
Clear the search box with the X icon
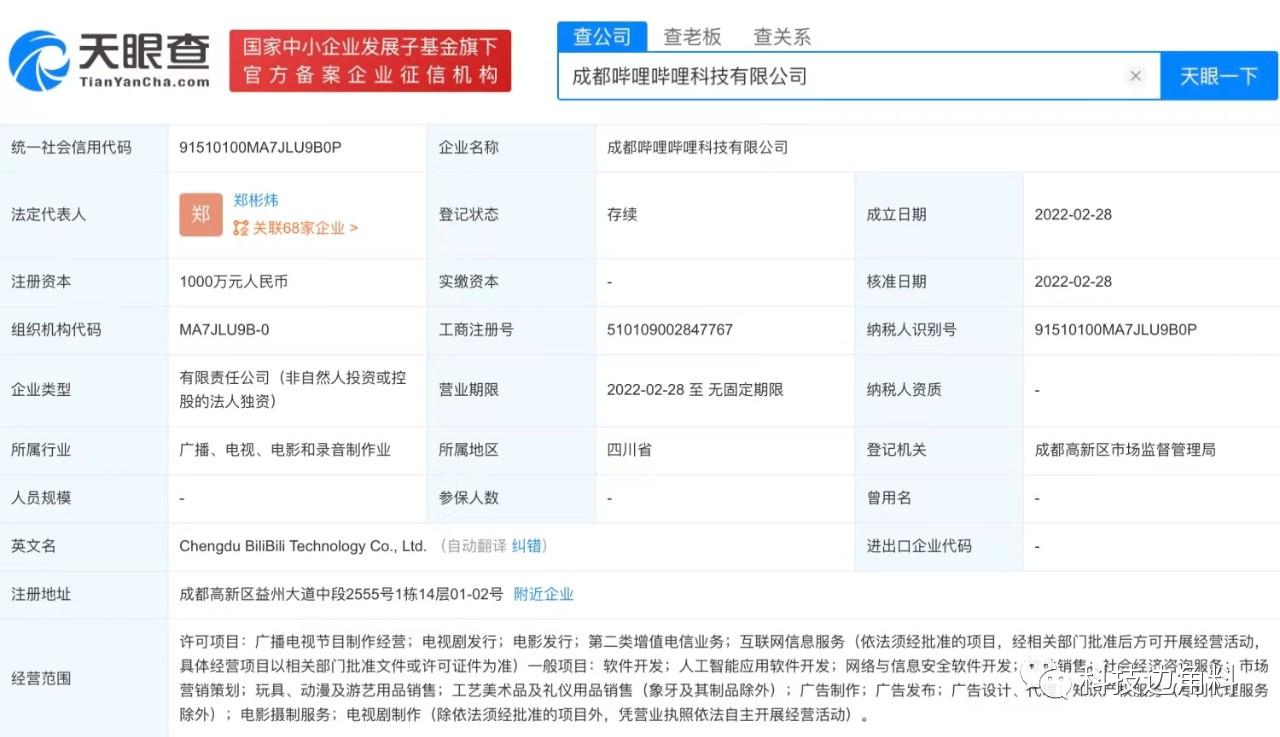click(1135, 76)
